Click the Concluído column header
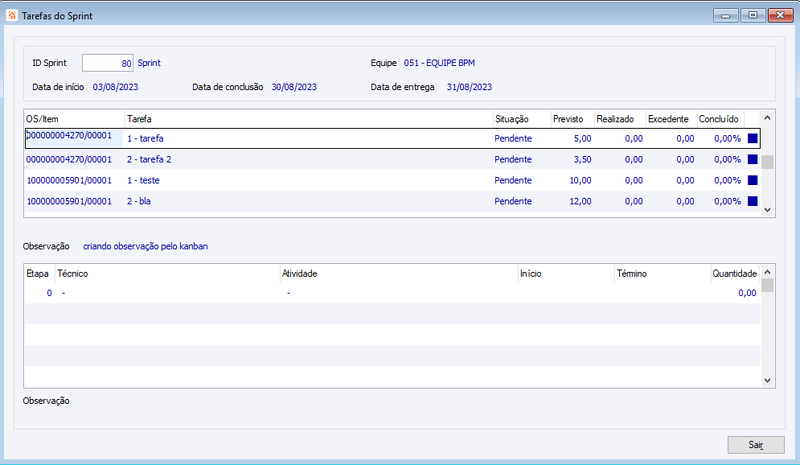This screenshot has height=465, width=800. click(x=720, y=119)
